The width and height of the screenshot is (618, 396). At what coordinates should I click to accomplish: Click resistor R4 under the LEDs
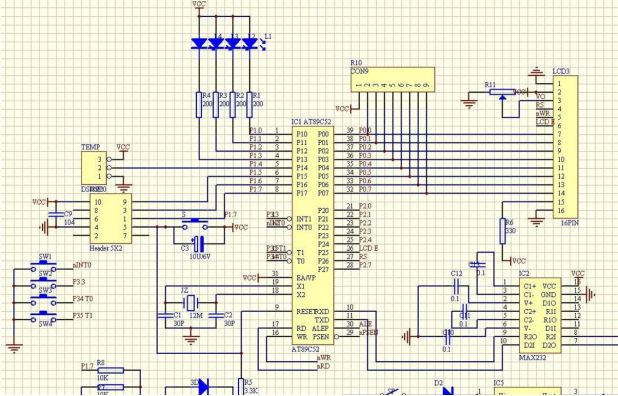click(x=199, y=105)
